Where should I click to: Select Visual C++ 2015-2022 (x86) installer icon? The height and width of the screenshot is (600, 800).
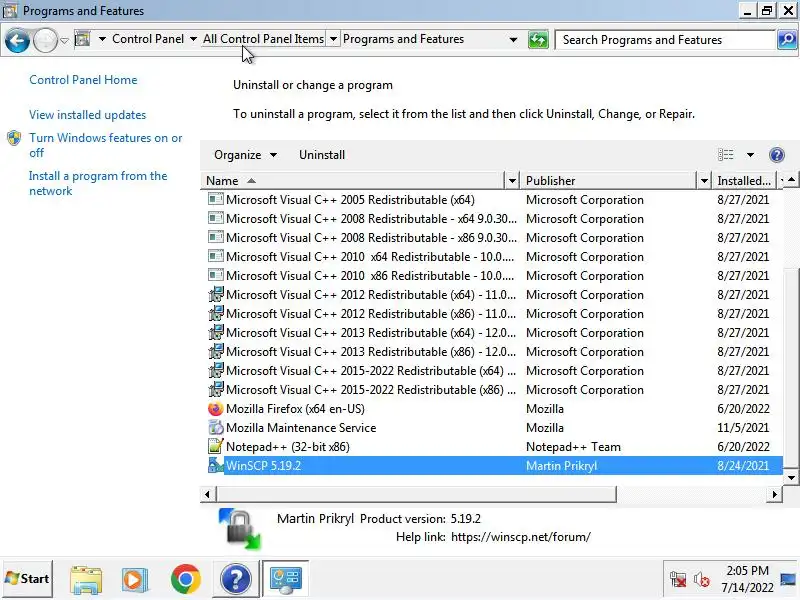click(x=216, y=390)
